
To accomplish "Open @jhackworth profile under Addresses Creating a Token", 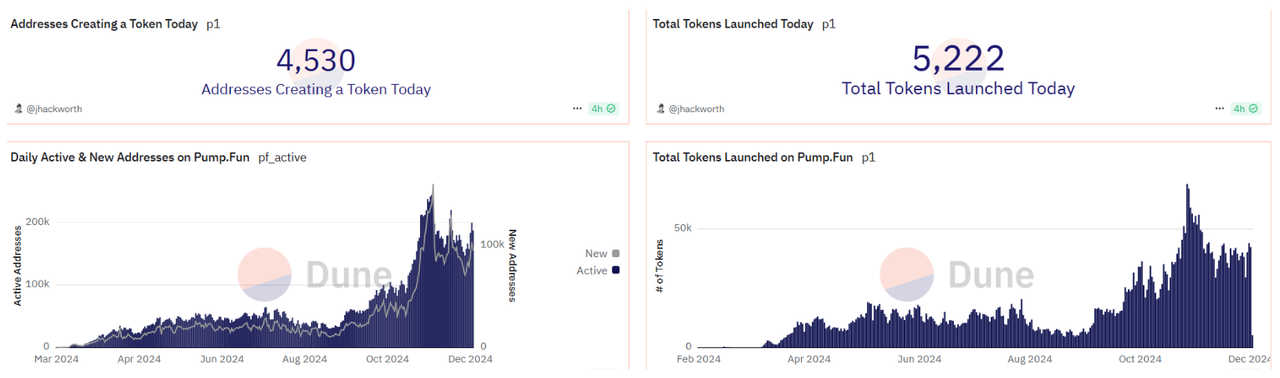I will click(54, 108).
